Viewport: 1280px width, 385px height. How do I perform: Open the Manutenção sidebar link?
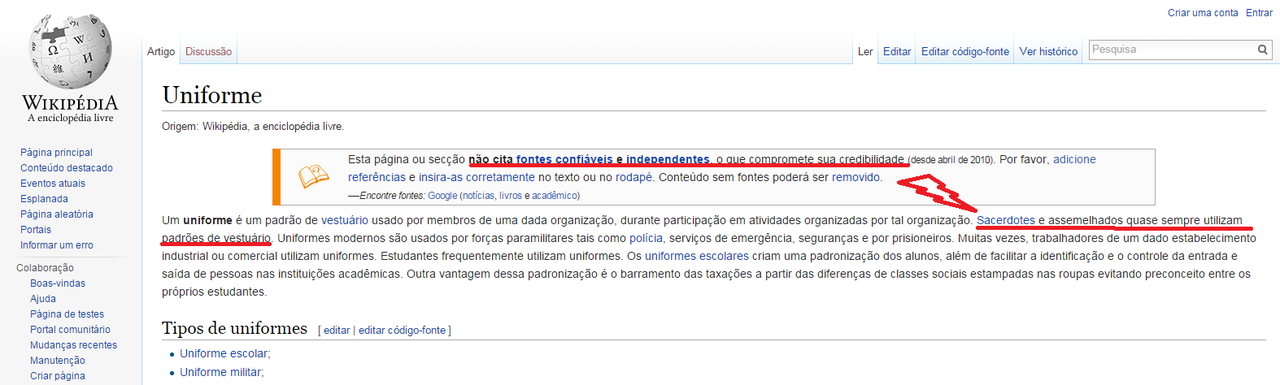click(x=58, y=360)
